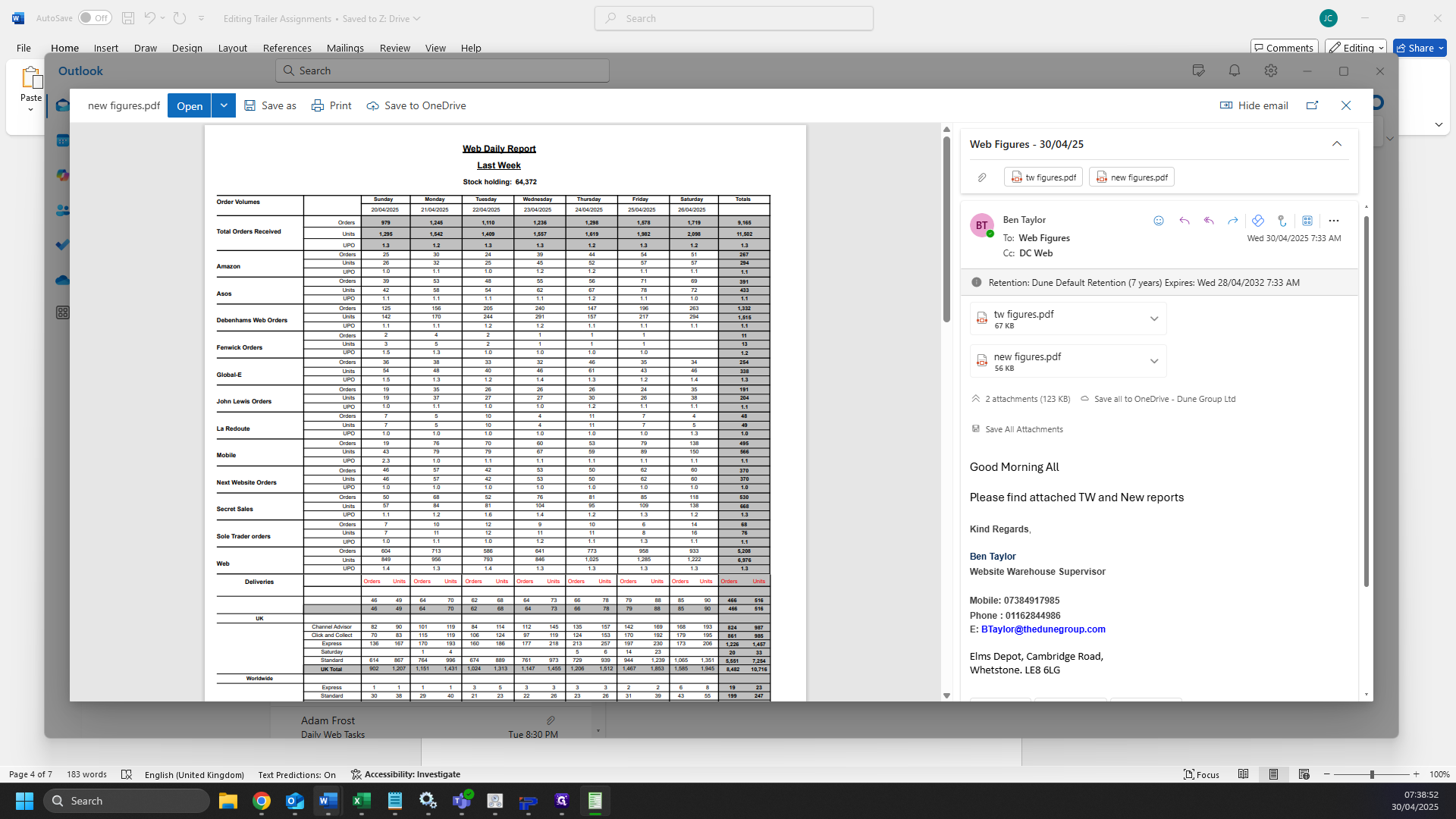Open OneDrive in Outlook sidebar
Screen dimensions: 1456x819
(63, 280)
